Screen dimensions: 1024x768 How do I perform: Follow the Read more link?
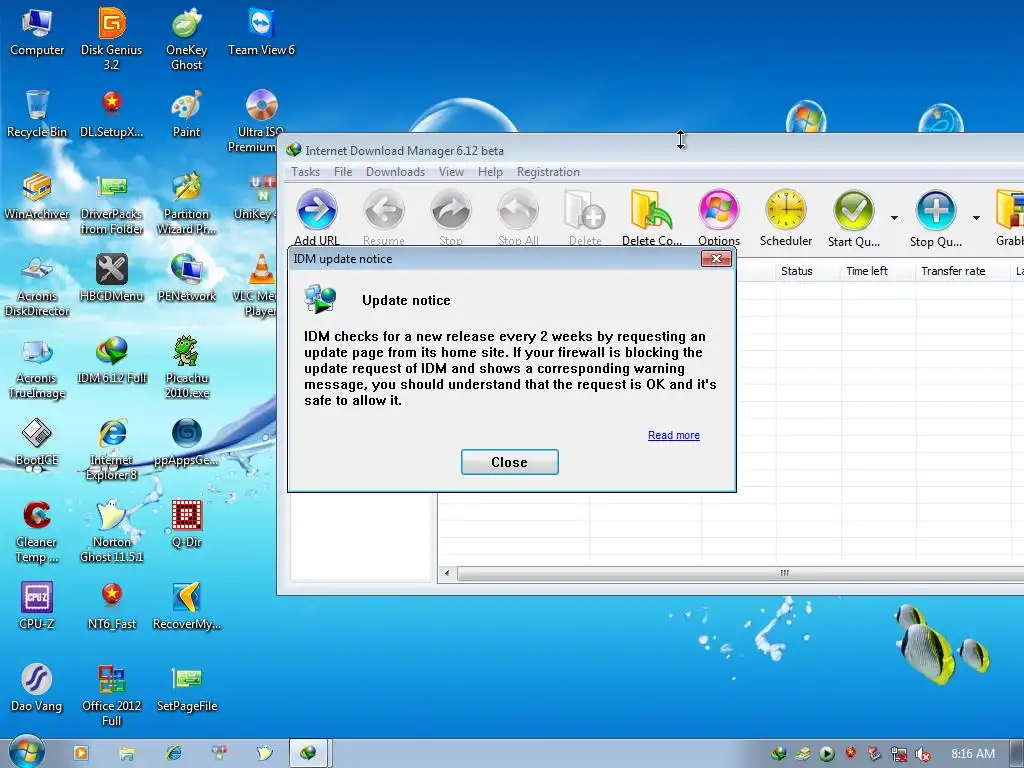pyautogui.click(x=673, y=435)
